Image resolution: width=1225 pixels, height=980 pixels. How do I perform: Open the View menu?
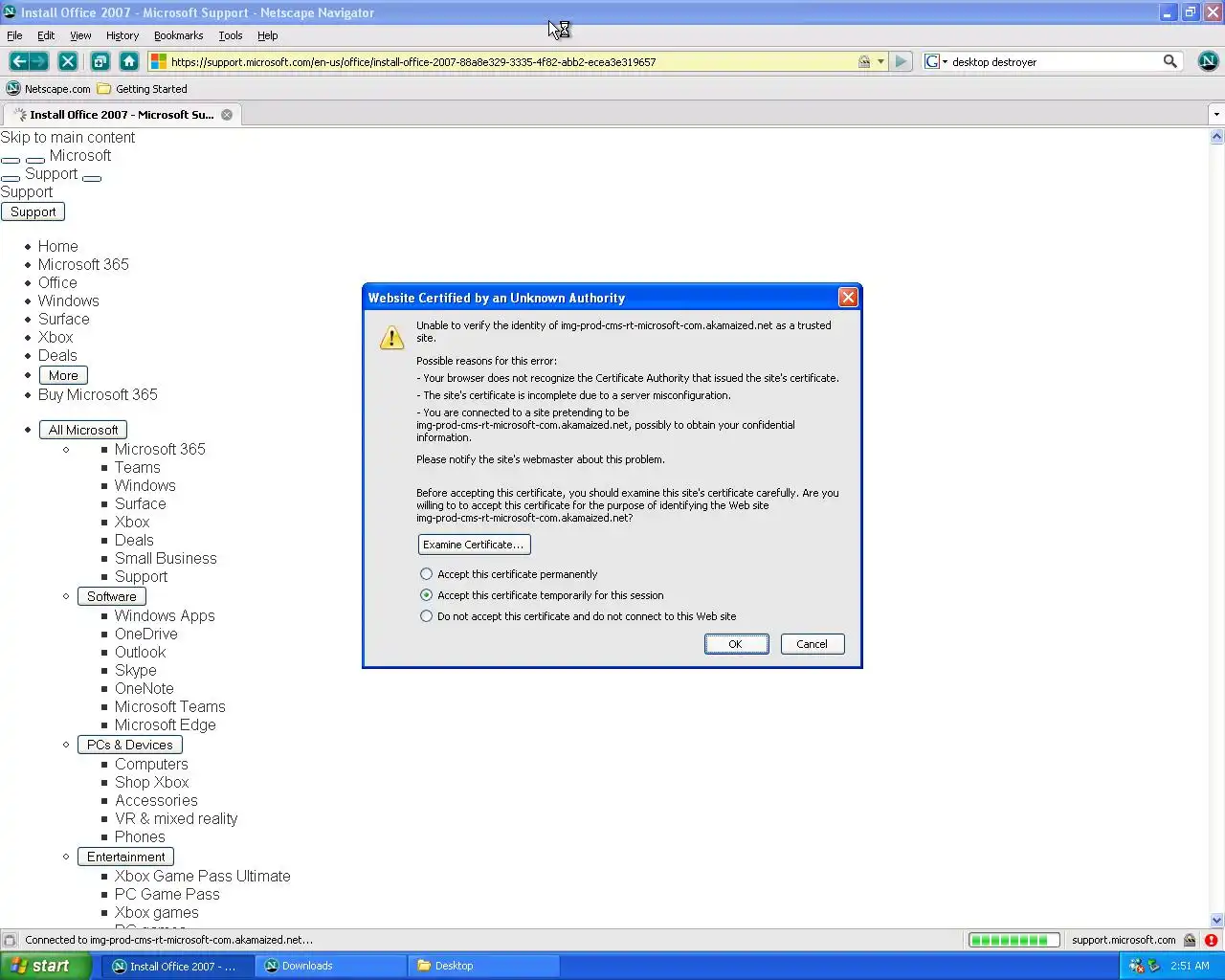pos(80,35)
